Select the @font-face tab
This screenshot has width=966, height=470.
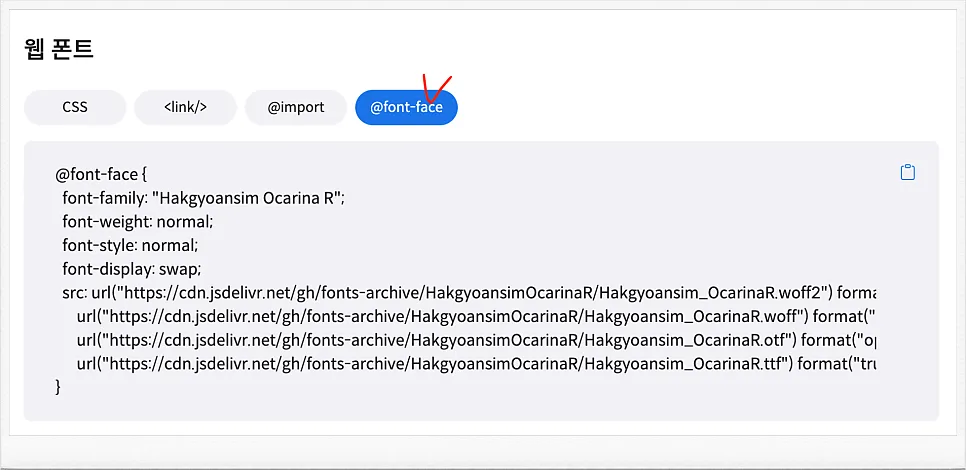pos(406,107)
